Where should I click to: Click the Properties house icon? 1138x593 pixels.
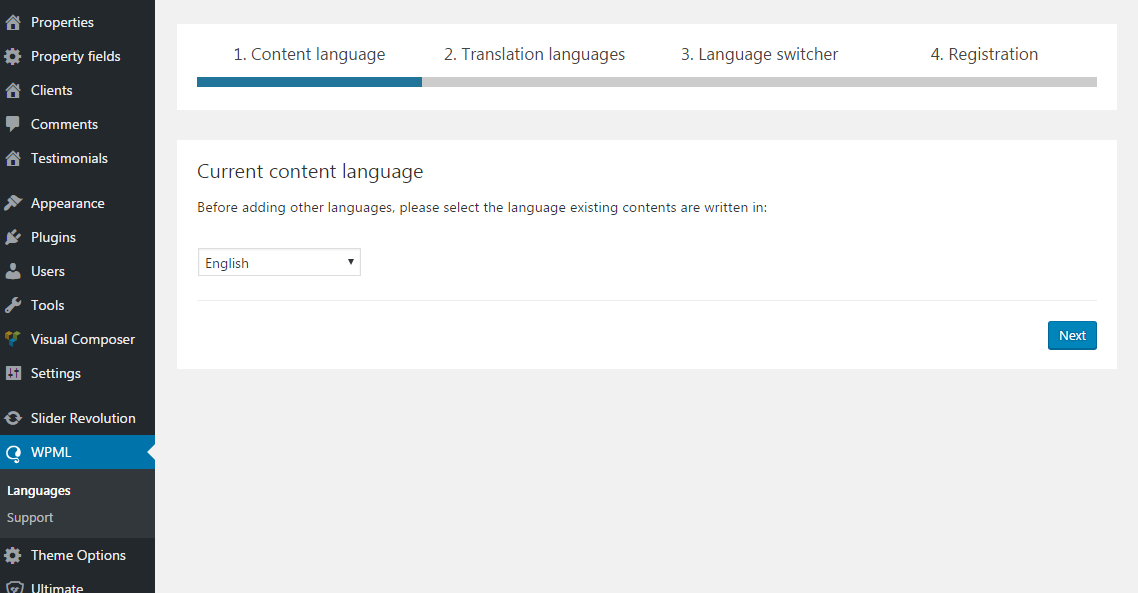[13, 23]
